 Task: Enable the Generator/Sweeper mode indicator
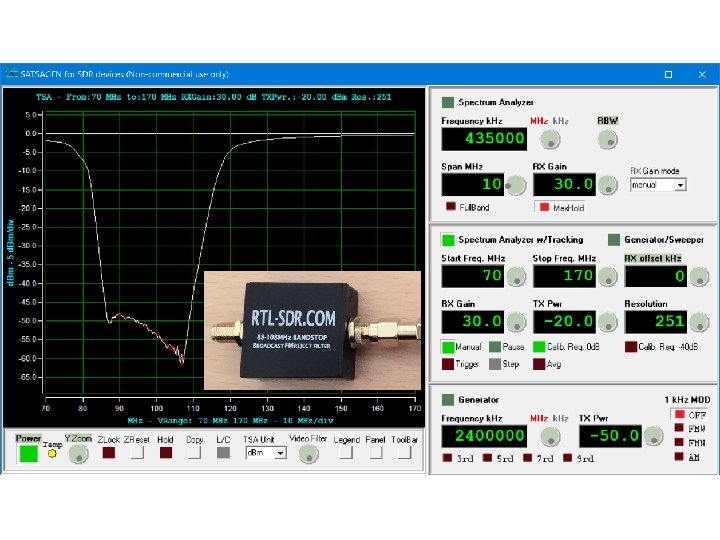point(613,240)
